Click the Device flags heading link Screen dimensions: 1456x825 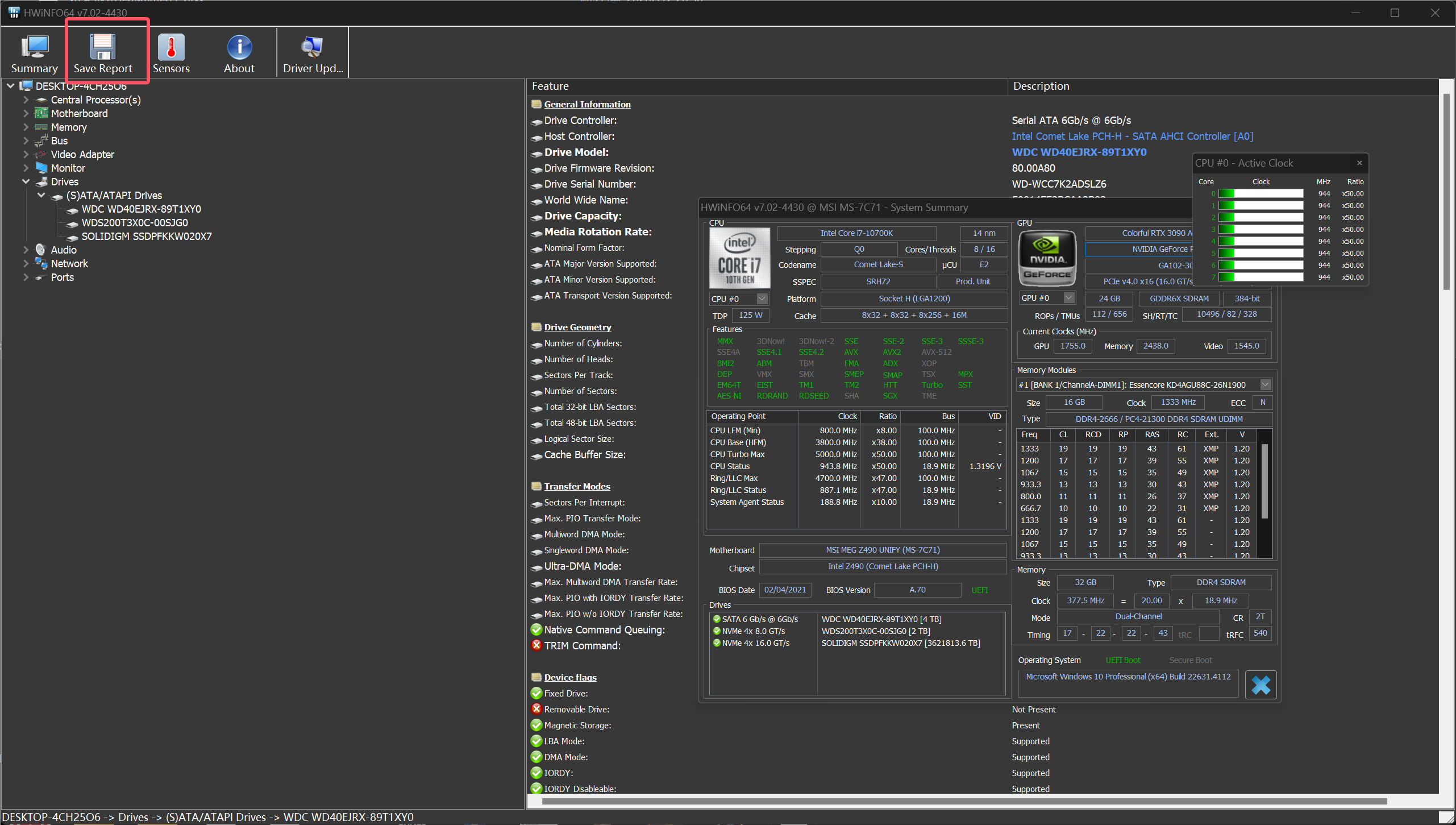point(570,677)
